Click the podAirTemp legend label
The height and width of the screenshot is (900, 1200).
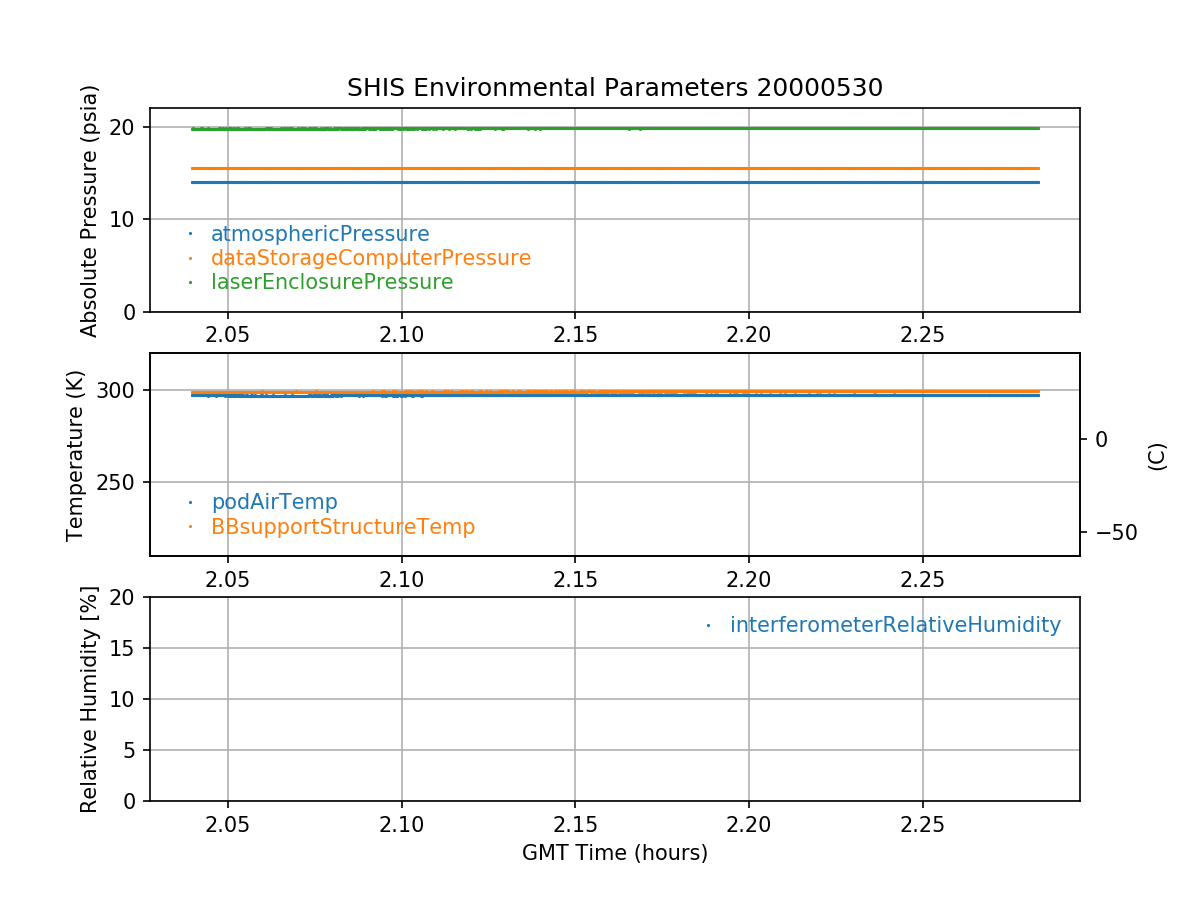274,502
